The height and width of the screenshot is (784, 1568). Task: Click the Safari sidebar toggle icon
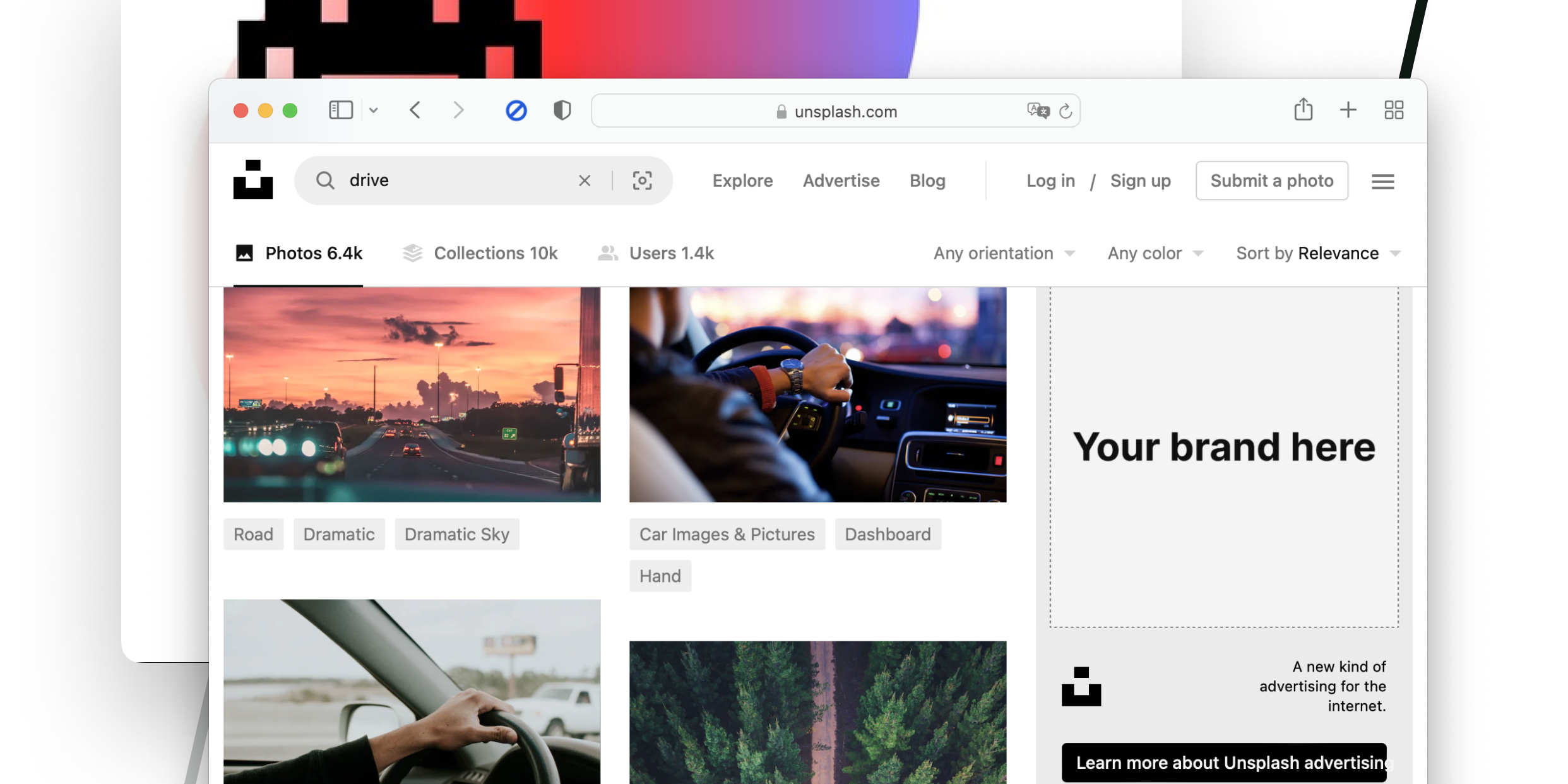pyautogui.click(x=341, y=110)
